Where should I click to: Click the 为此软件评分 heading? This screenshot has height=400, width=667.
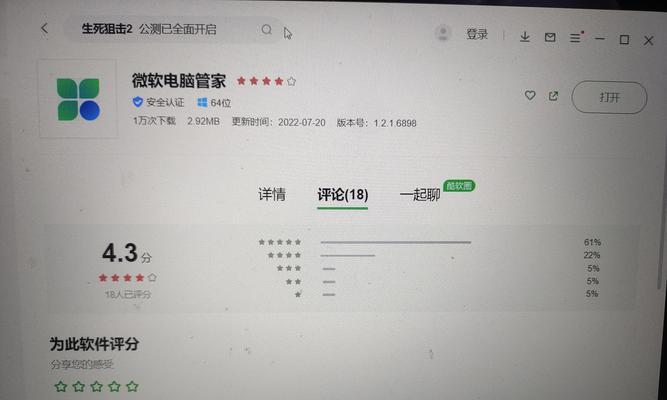point(94,344)
